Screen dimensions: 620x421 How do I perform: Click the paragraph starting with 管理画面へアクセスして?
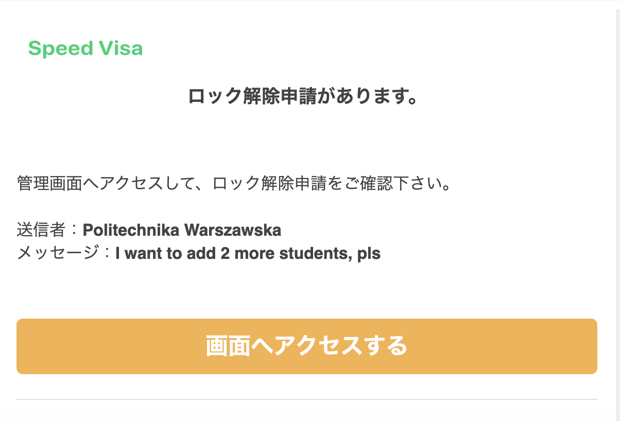pos(234,183)
